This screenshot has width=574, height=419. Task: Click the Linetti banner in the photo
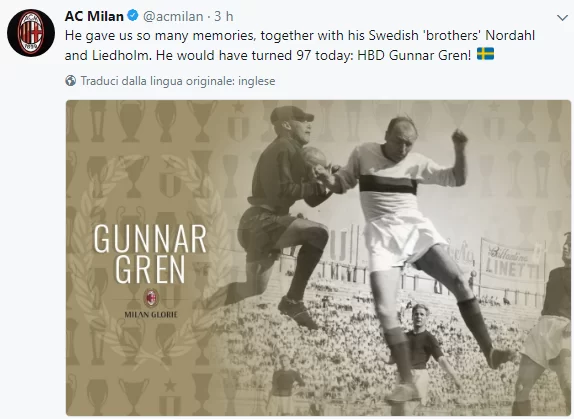511,262
